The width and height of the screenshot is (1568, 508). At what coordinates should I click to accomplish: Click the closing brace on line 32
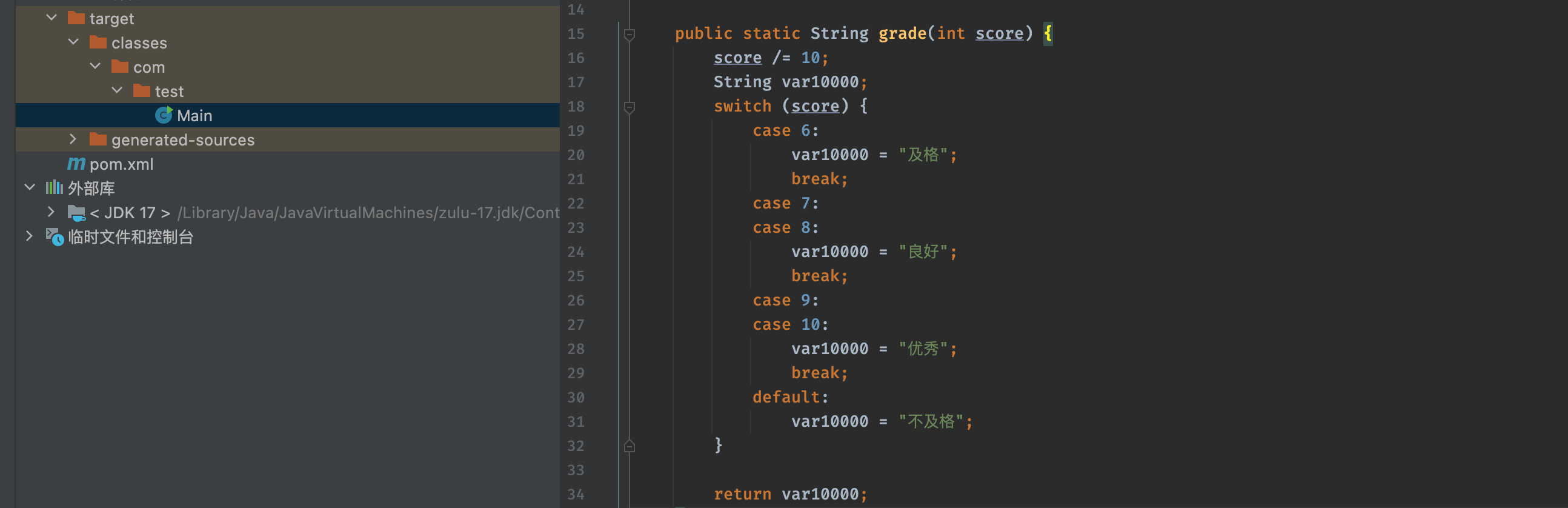[718, 446]
